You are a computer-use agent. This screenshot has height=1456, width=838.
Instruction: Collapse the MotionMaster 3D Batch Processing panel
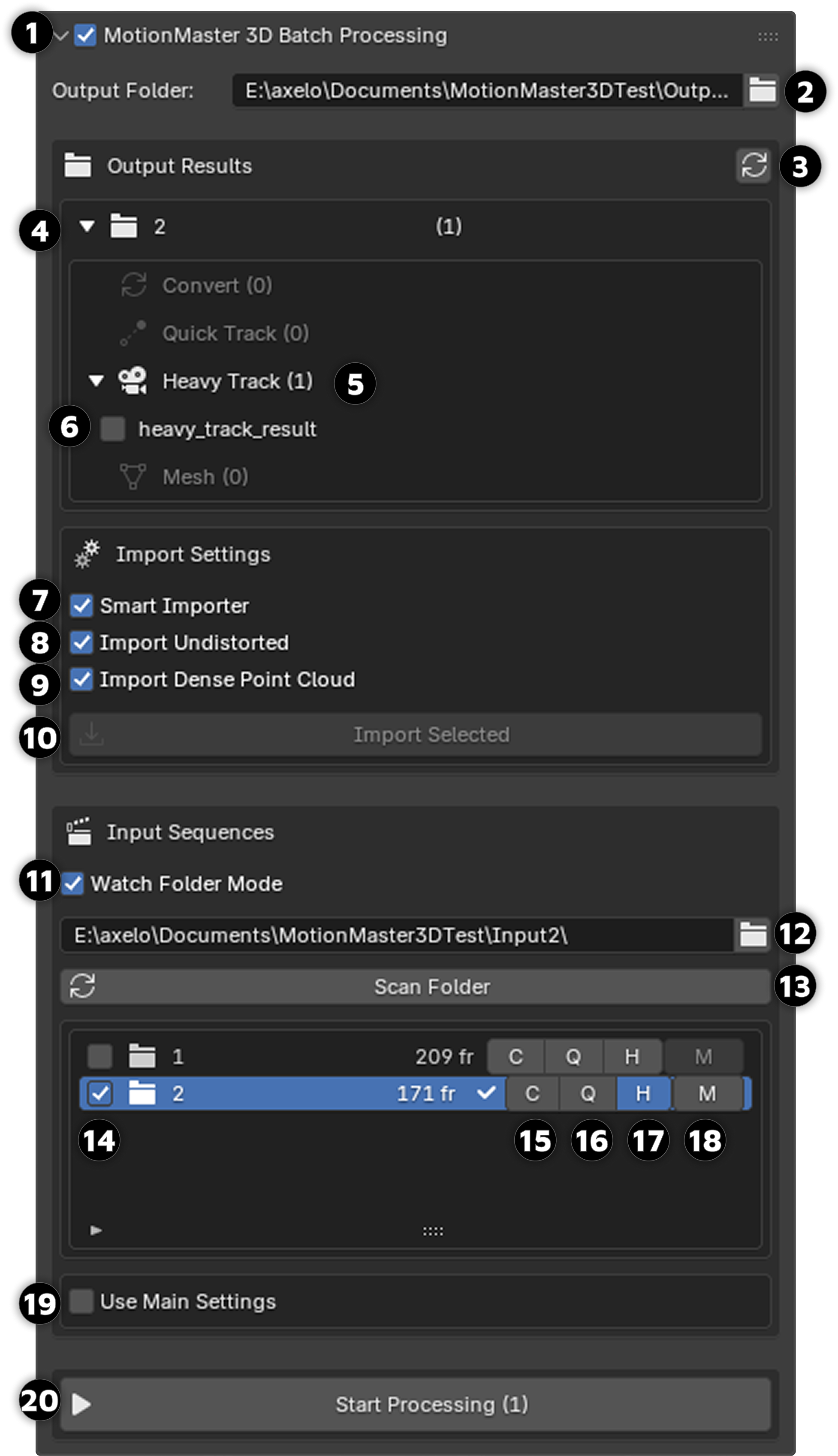pos(61,36)
